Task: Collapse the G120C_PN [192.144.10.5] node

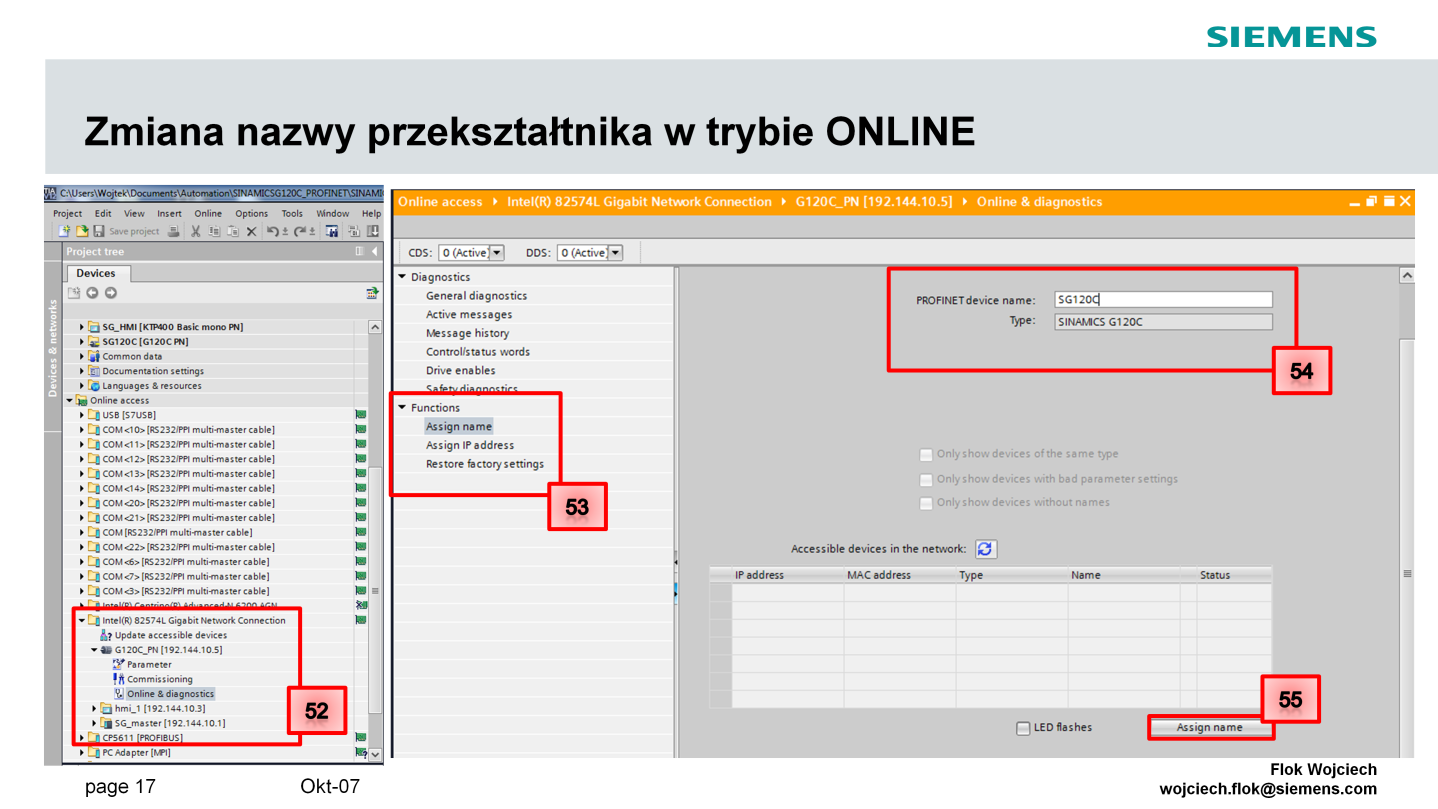Action: point(94,650)
